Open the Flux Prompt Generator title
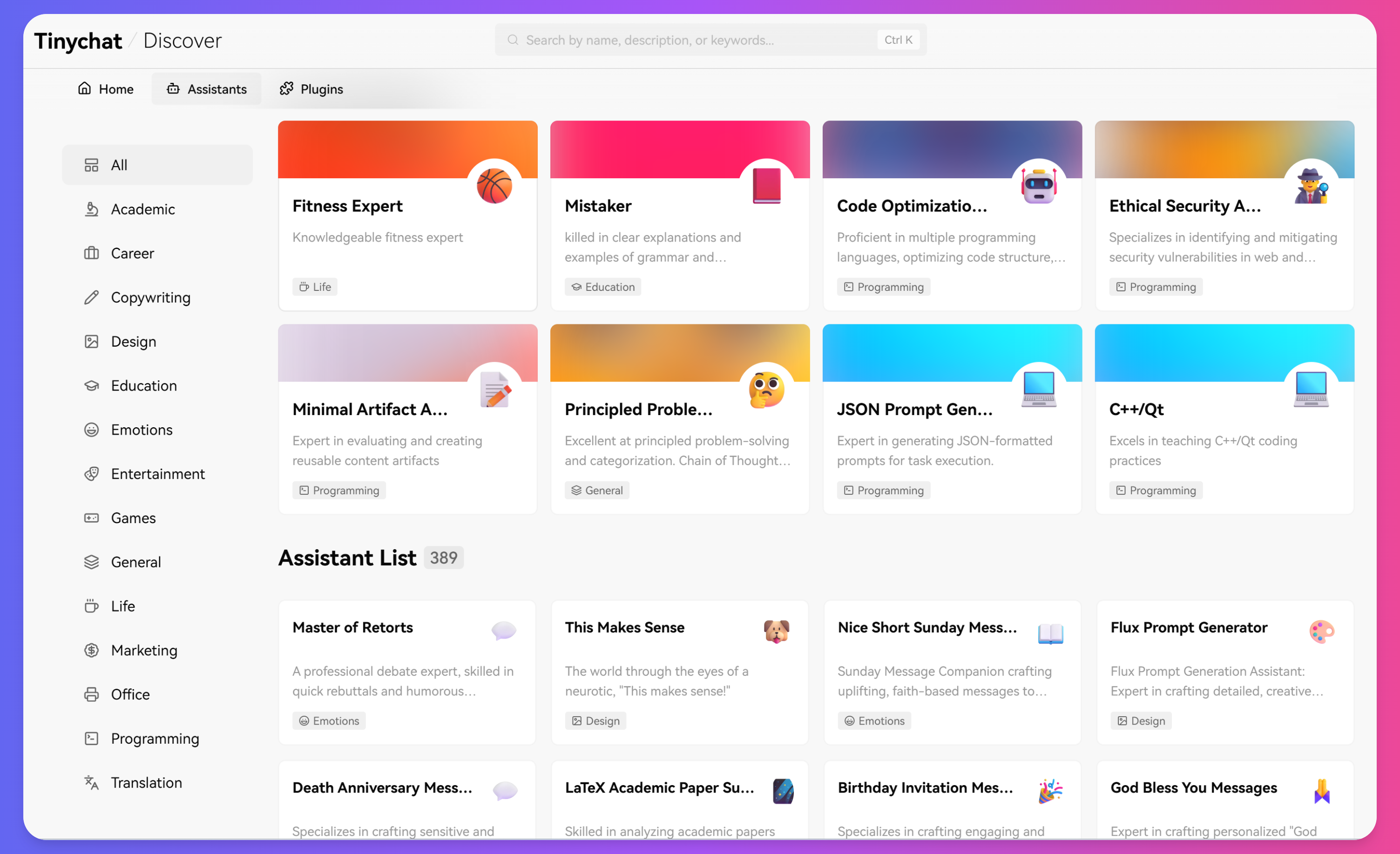This screenshot has width=1400, height=854. tap(1189, 627)
